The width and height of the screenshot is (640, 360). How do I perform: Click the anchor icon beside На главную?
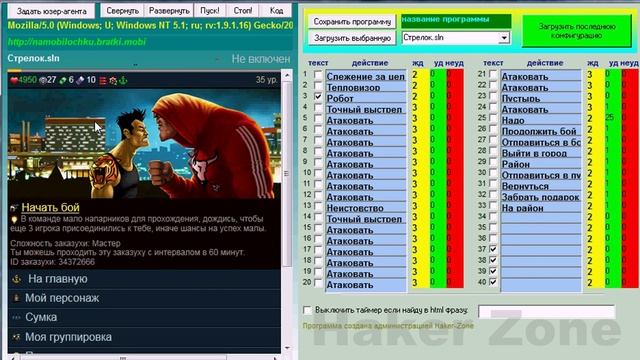click(x=17, y=279)
